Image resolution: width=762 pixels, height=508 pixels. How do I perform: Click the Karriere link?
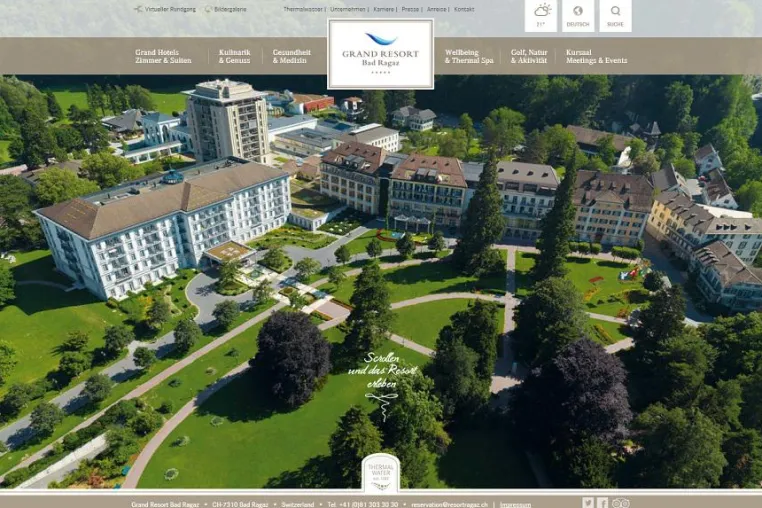383,9
